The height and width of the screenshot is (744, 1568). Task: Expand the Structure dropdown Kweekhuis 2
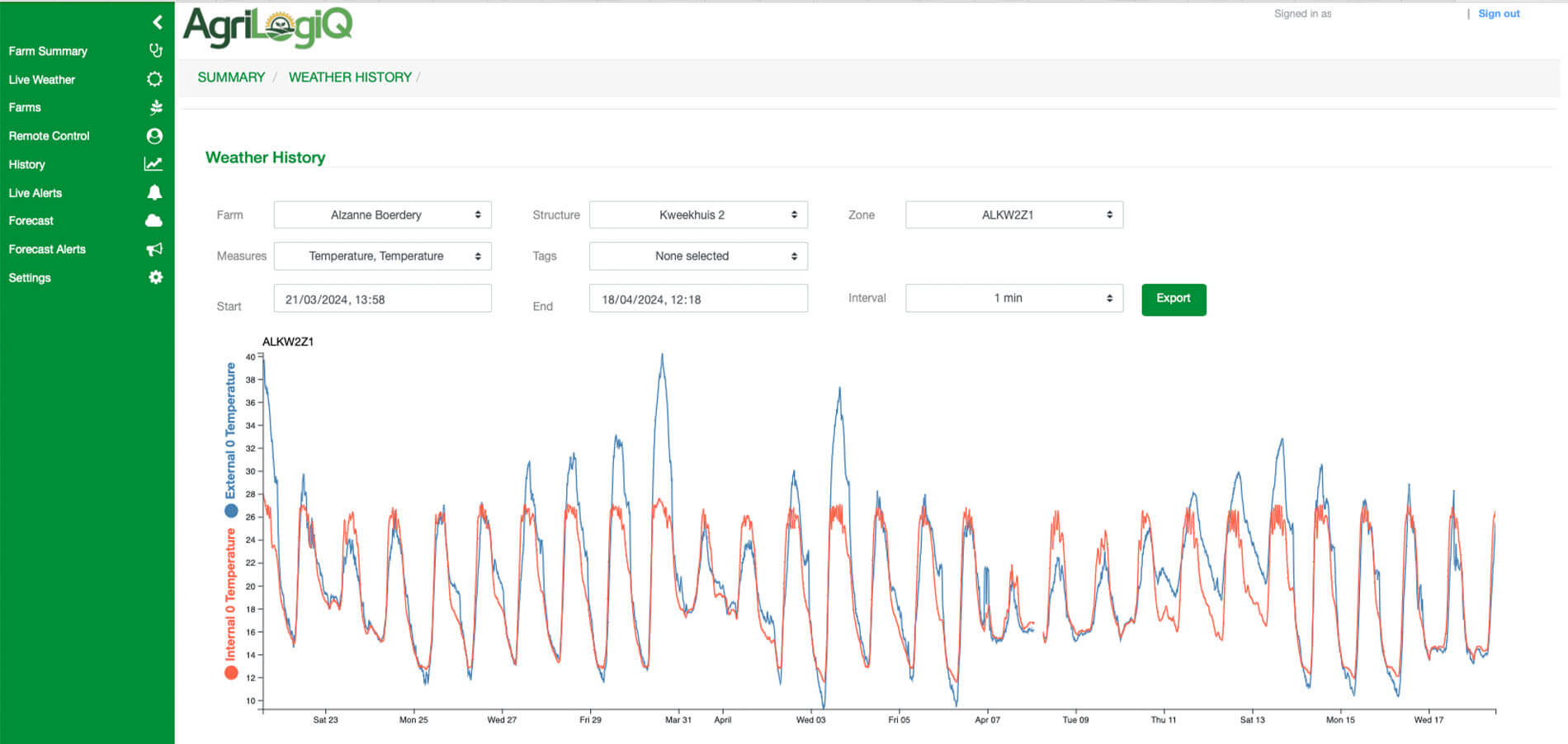697,214
